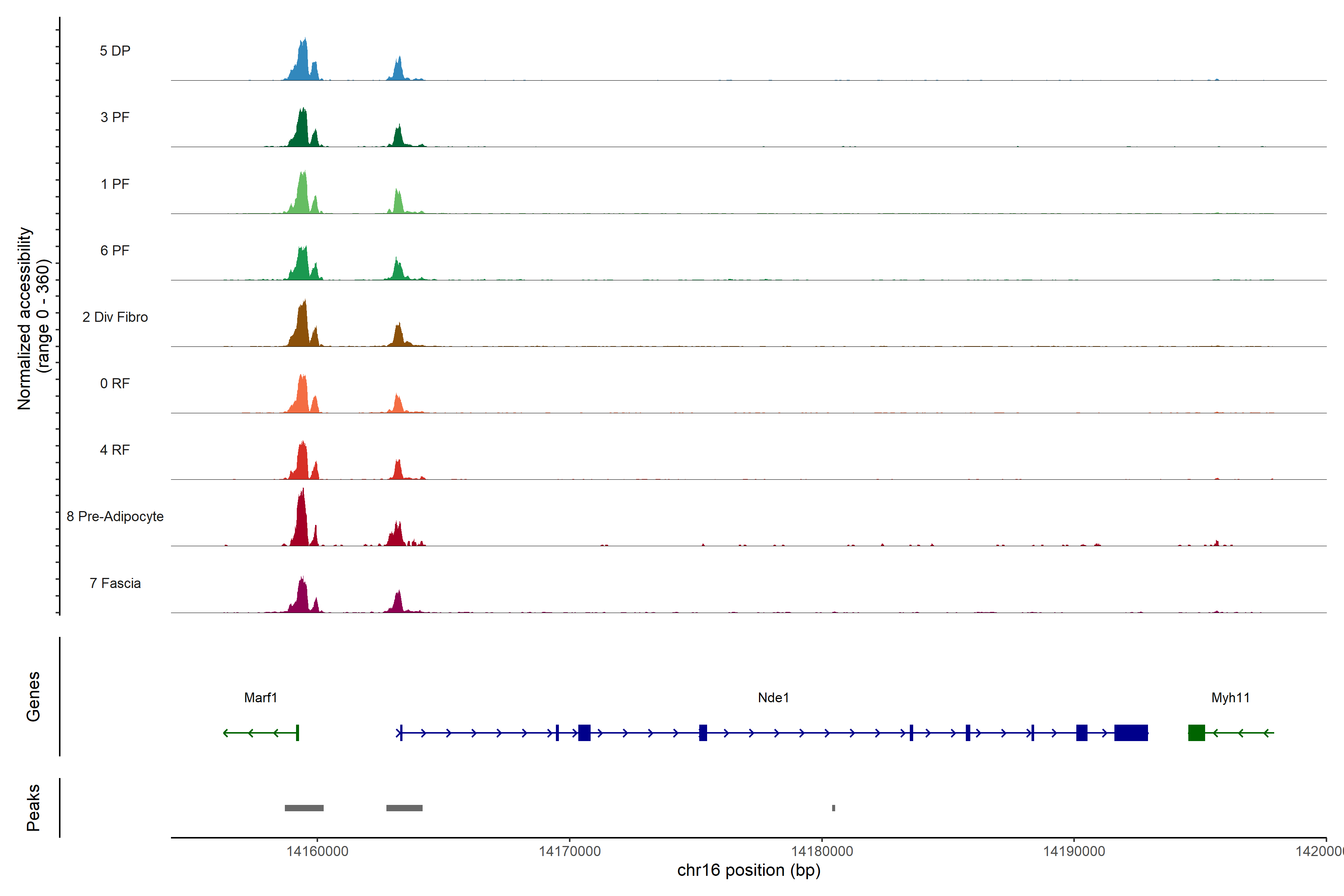The width and height of the screenshot is (1344, 896).
Task: Click the 14190000 axis tick label
Action: click(1074, 852)
